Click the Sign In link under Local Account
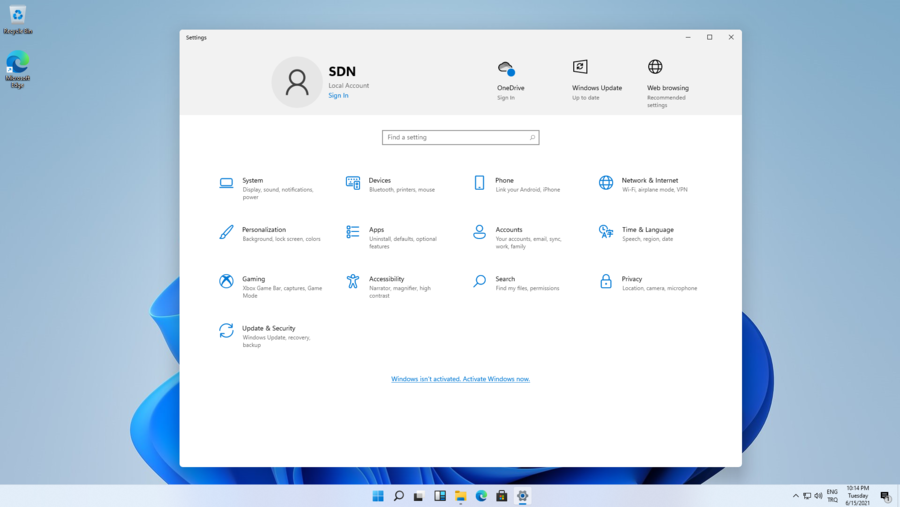 pos(338,96)
